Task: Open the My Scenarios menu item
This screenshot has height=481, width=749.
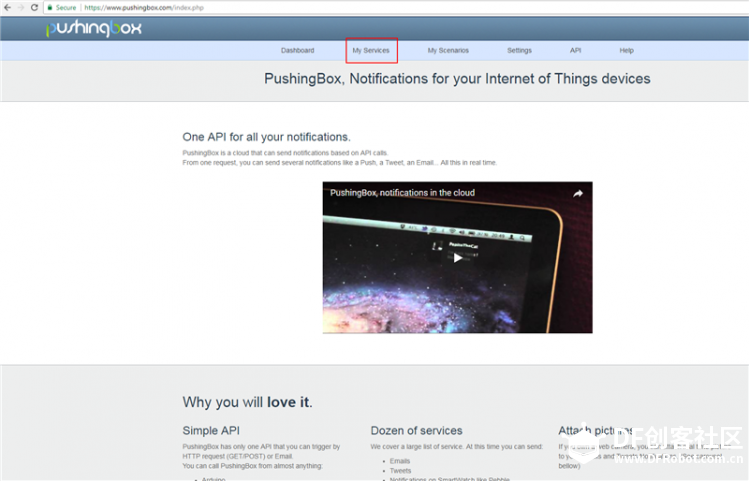Action: pyautogui.click(x=448, y=50)
